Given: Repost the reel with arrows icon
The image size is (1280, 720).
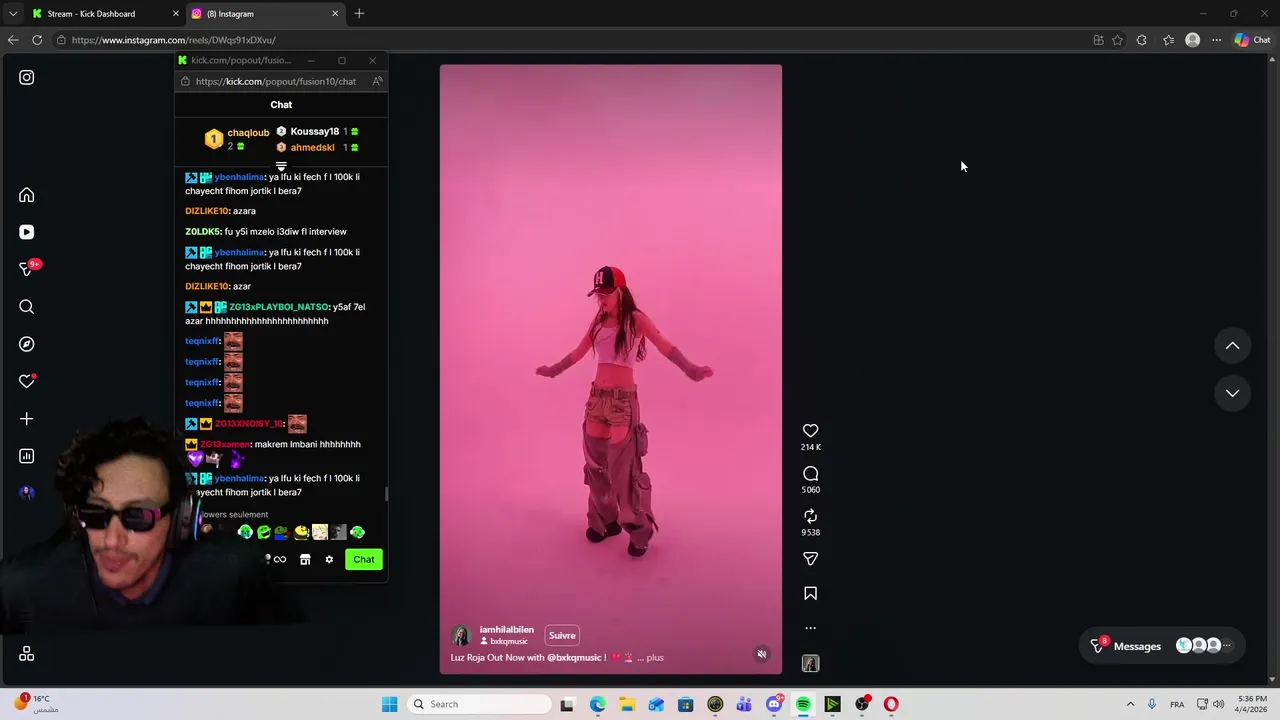Looking at the screenshot, I should click(811, 516).
